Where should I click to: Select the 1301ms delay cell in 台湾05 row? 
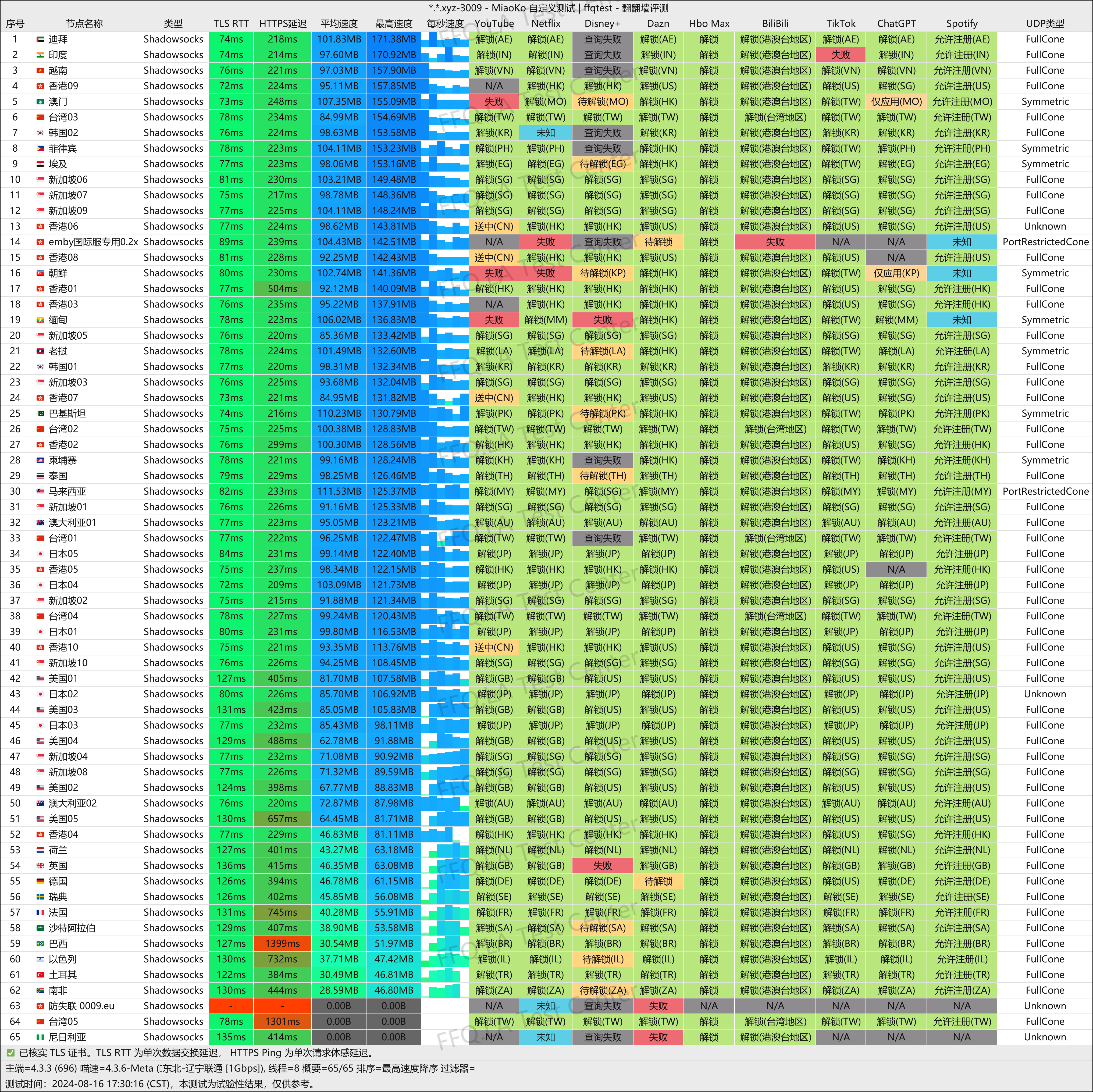tap(282, 1022)
